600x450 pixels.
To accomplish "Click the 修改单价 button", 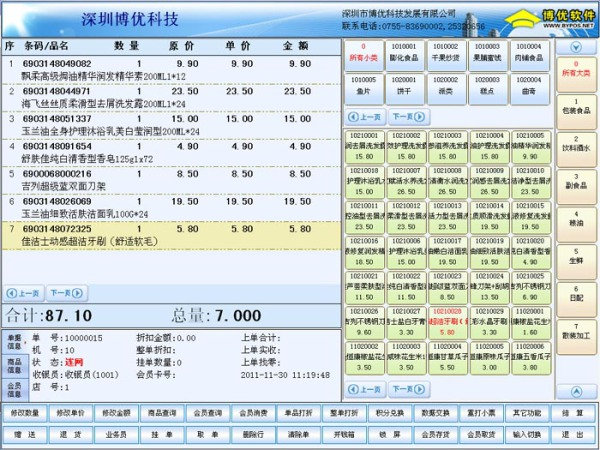I will click(70, 414).
